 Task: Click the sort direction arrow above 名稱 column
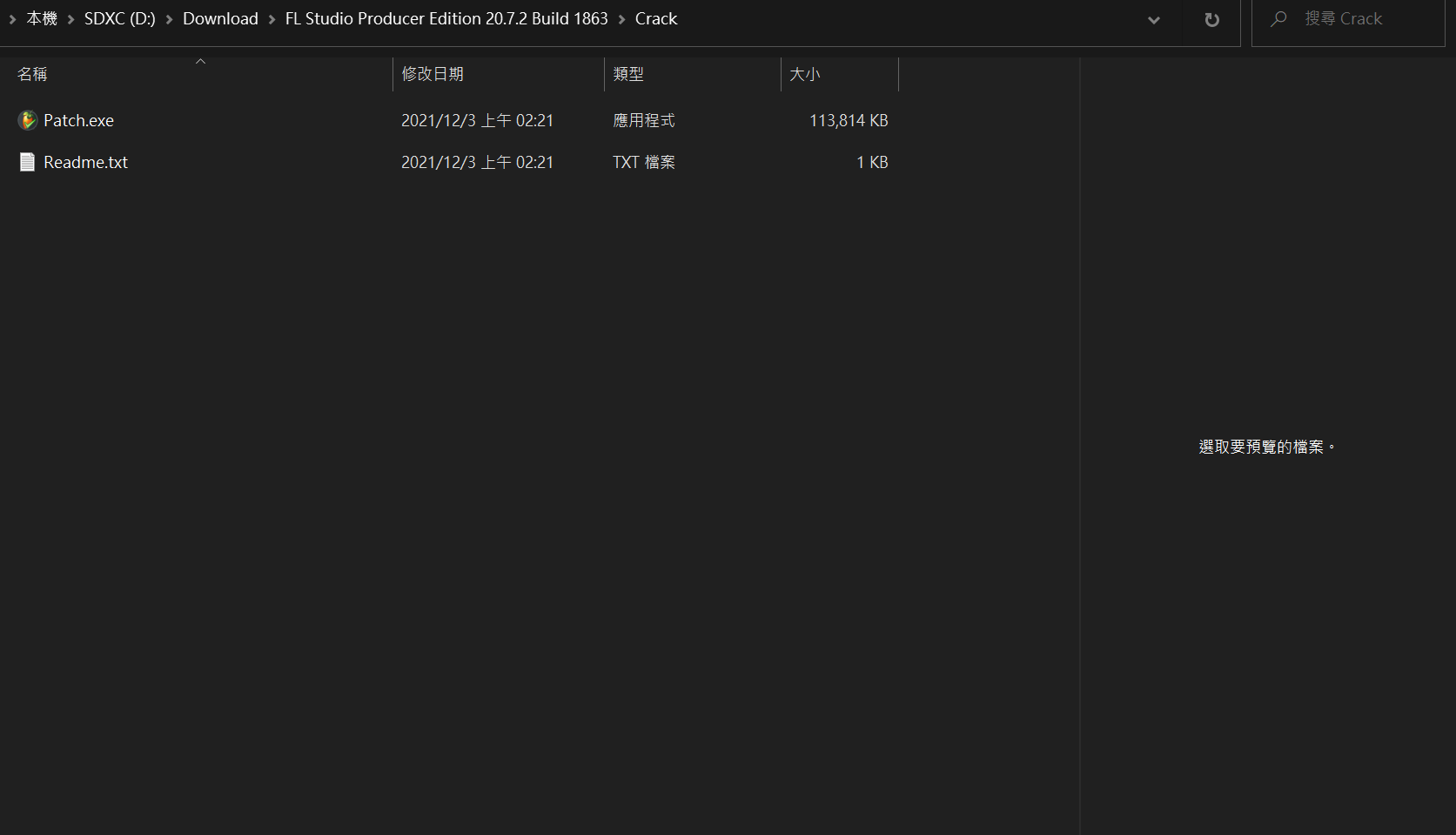pyautogui.click(x=200, y=61)
